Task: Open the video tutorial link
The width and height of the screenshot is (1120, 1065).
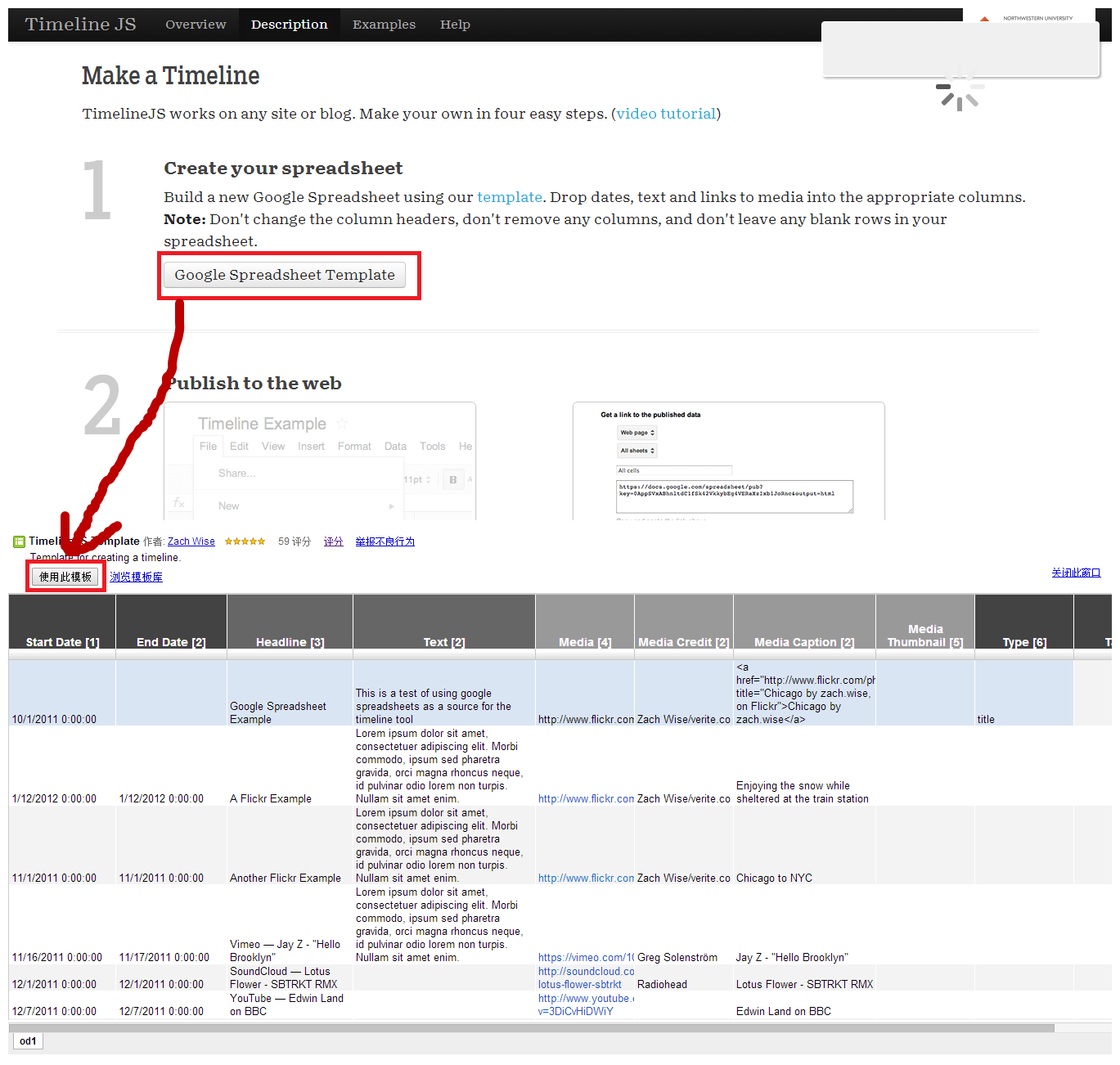Action: pos(666,114)
